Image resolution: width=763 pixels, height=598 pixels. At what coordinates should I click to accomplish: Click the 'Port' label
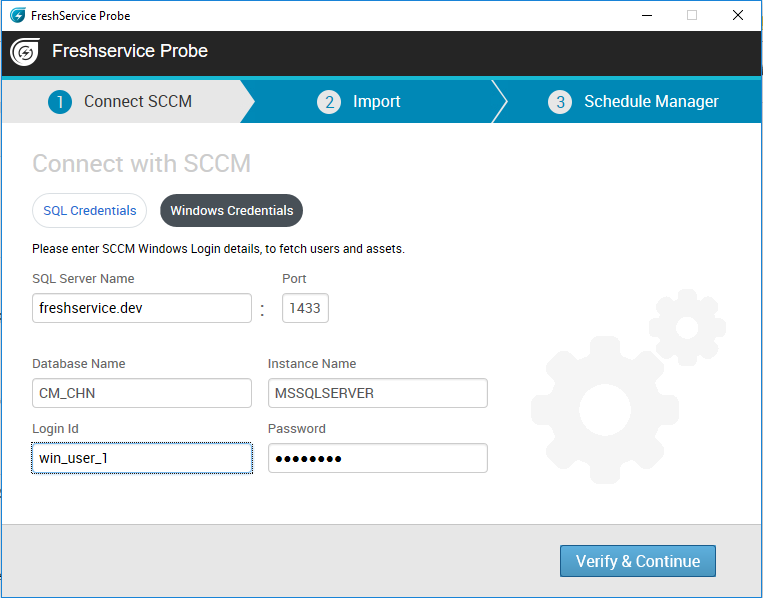tap(294, 279)
